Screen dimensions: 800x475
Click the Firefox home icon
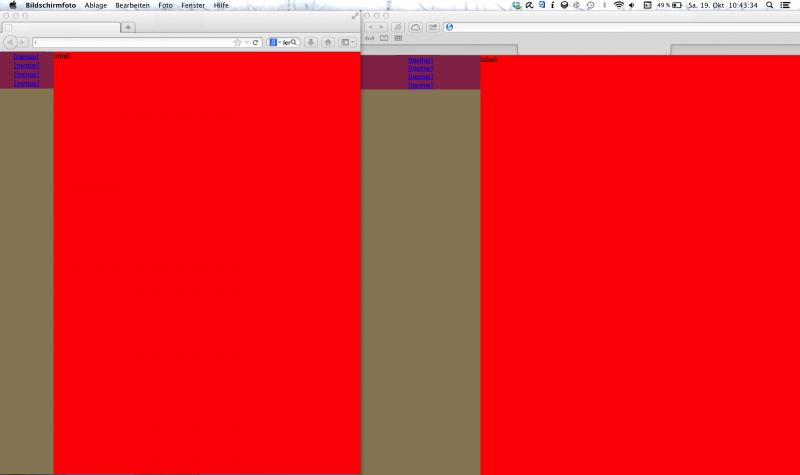(x=328, y=43)
